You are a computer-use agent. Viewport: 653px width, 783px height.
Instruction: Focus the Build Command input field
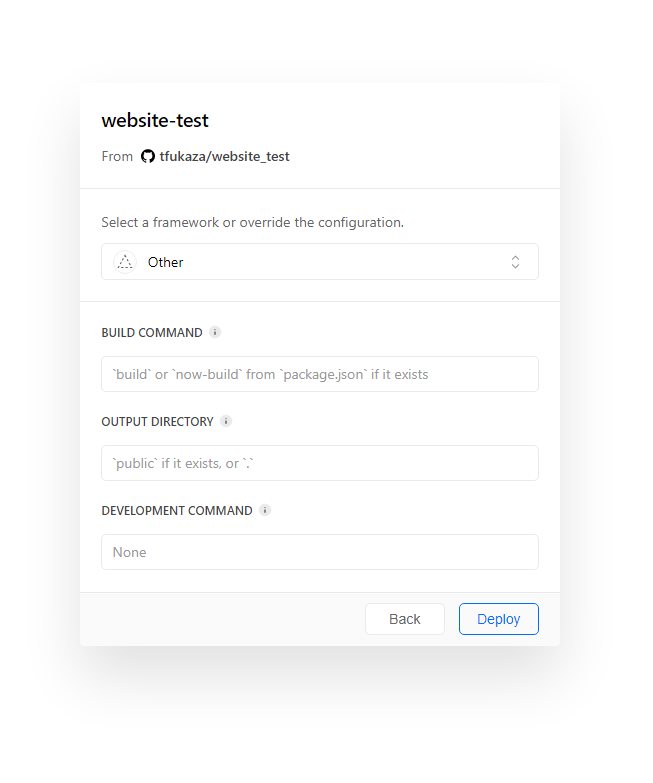pos(319,374)
